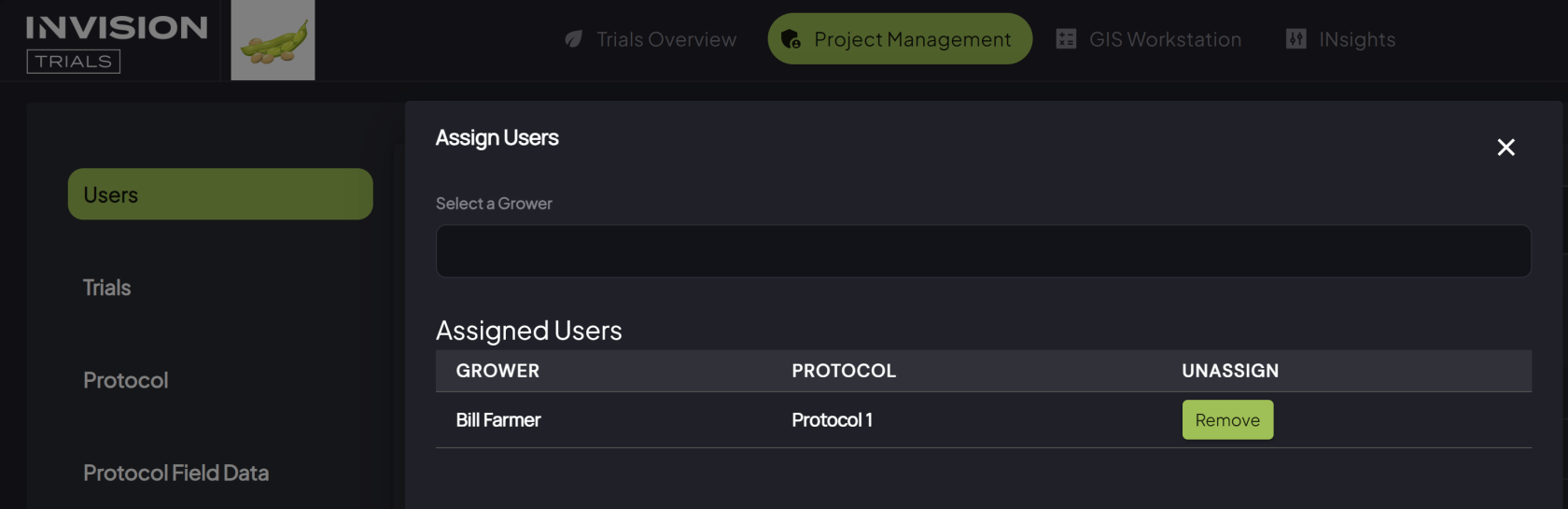Click the leaf icon beside Trials Overview
The height and width of the screenshot is (509, 1568).
point(574,39)
